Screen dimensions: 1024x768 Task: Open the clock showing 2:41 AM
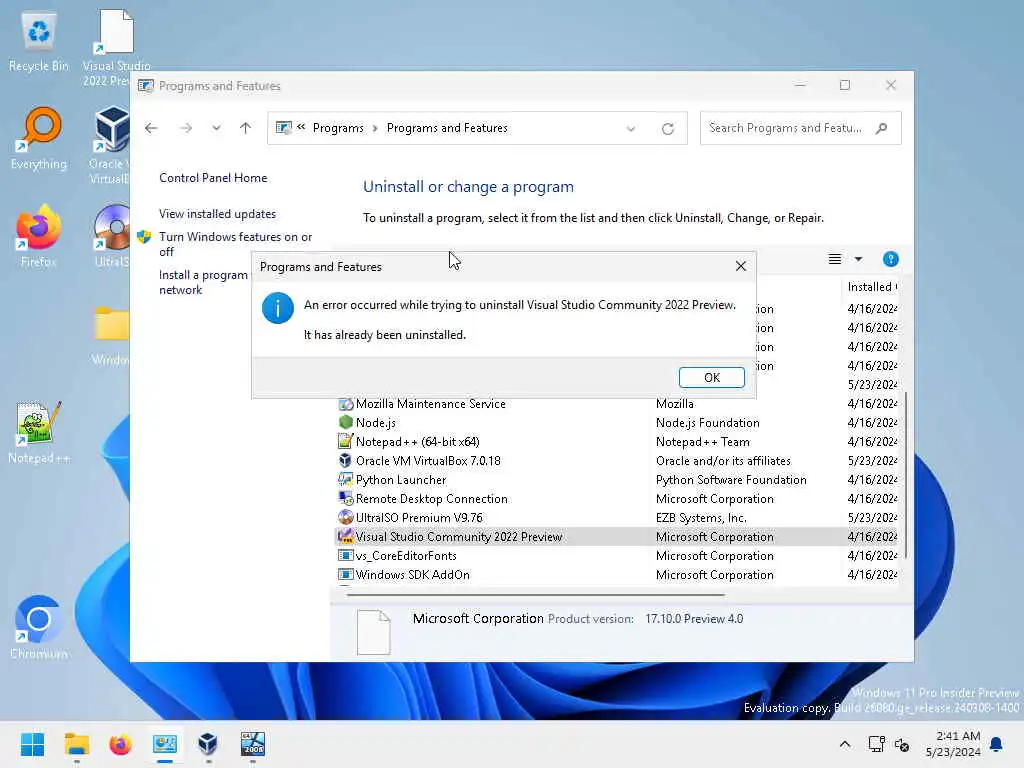[953, 744]
